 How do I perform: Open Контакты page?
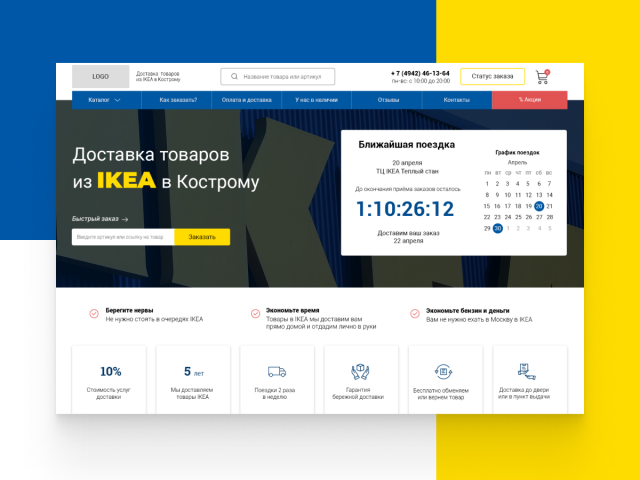pyautogui.click(x=457, y=100)
